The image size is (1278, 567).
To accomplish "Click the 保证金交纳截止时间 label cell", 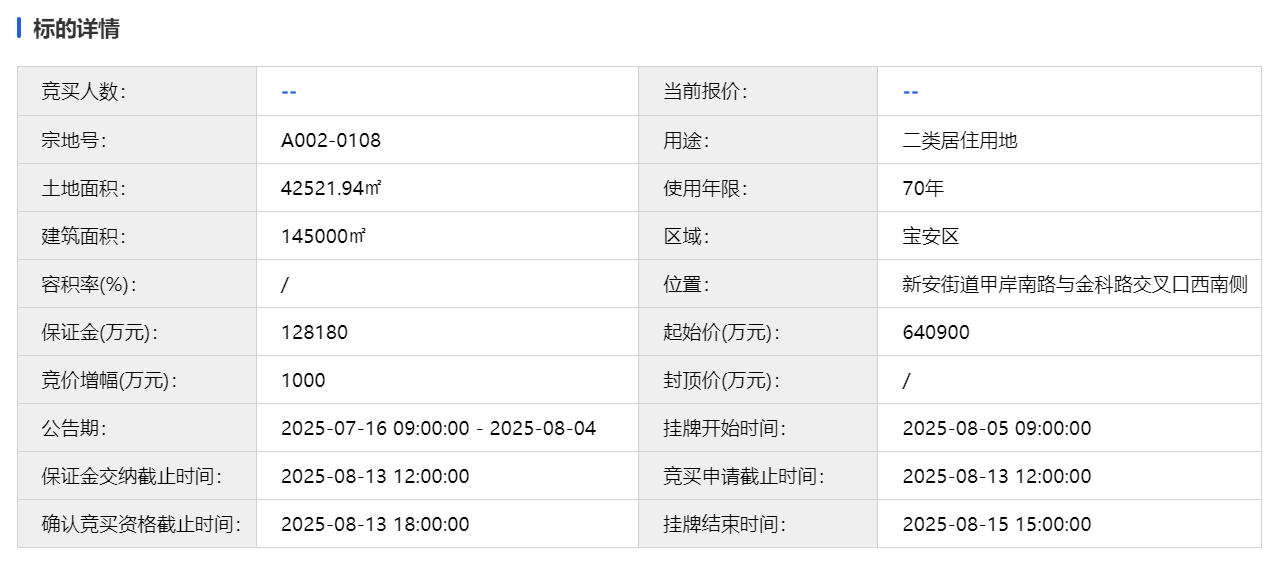I will tap(137, 476).
